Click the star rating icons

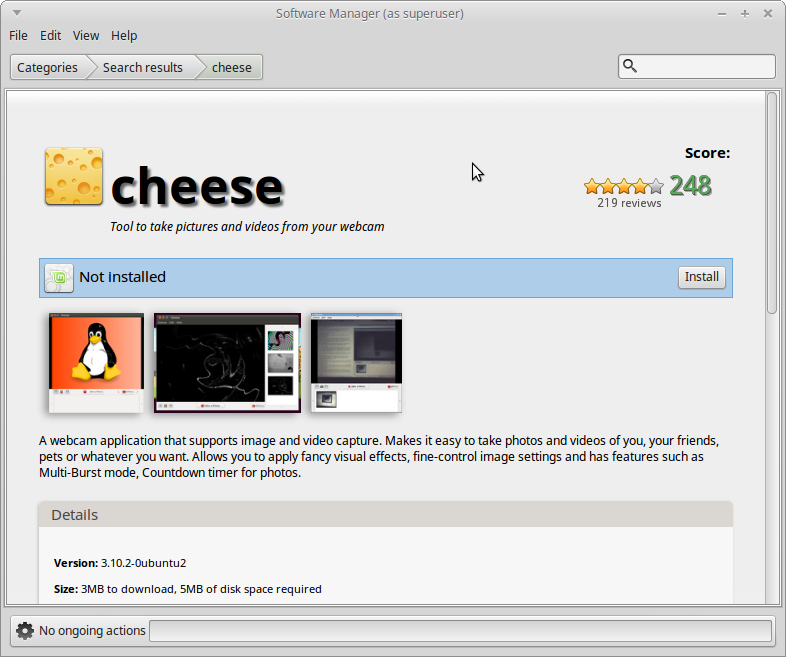point(624,186)
